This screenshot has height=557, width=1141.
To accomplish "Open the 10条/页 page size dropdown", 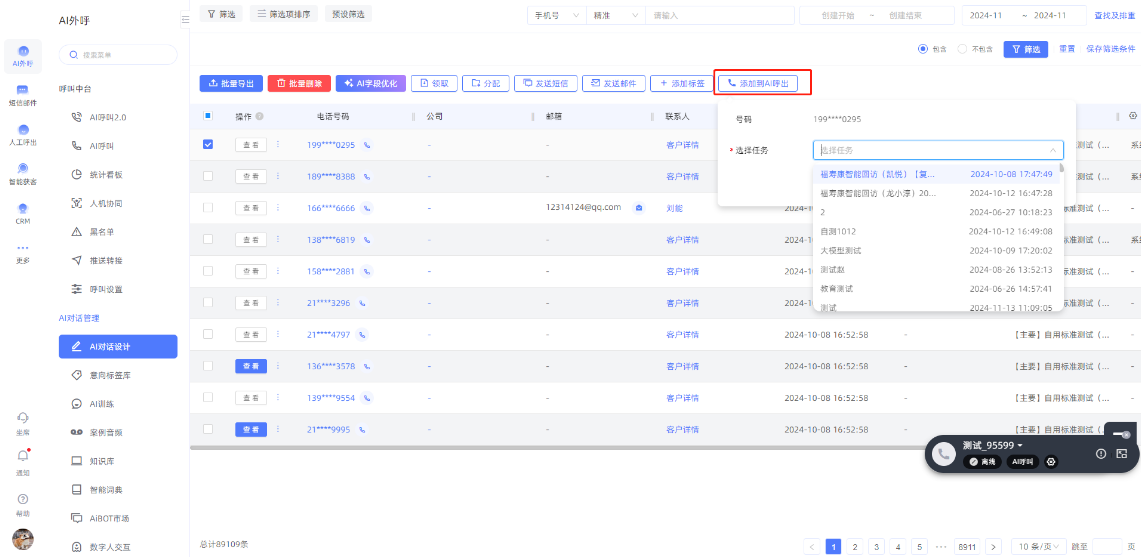I will (x=1037, y=547).
